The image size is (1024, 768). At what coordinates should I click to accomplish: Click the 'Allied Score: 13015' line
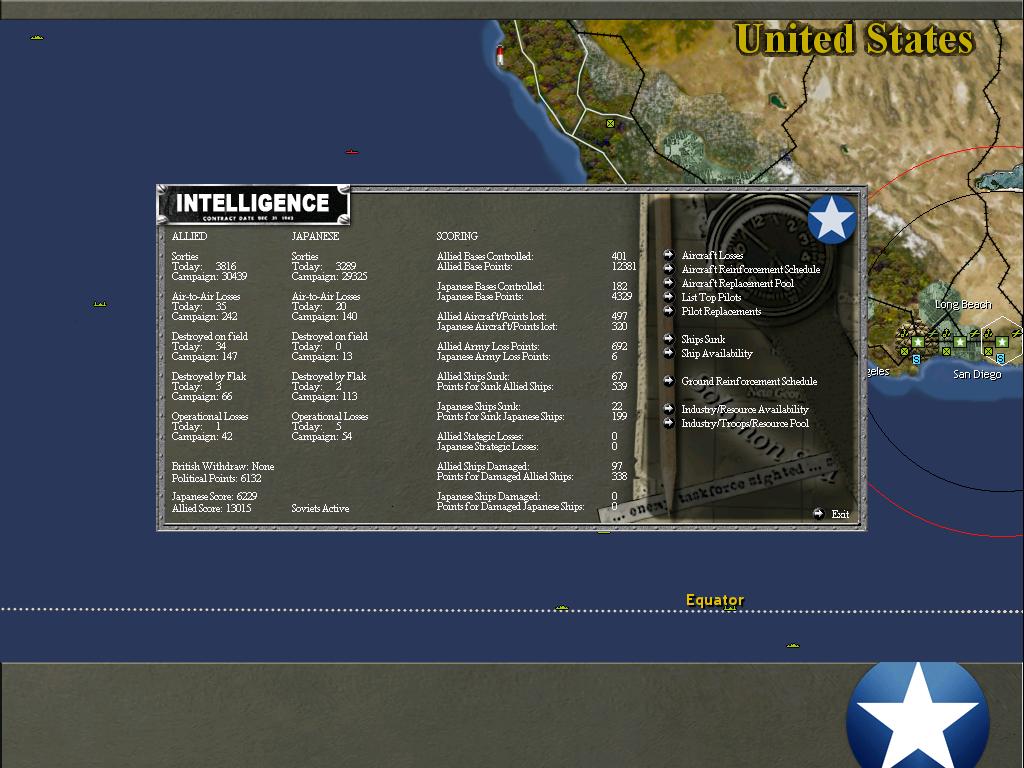click(x=211, y=508)
